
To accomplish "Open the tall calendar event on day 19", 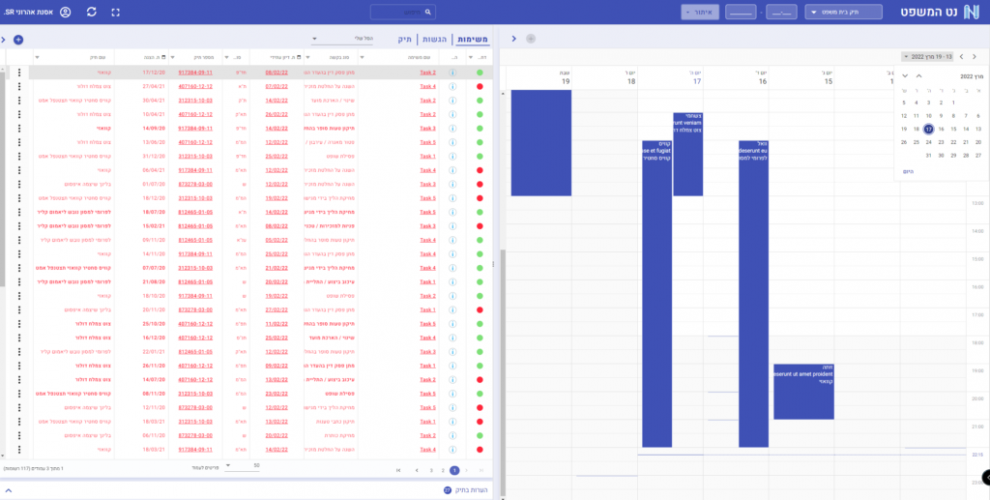I will click(x=541, y=143).
